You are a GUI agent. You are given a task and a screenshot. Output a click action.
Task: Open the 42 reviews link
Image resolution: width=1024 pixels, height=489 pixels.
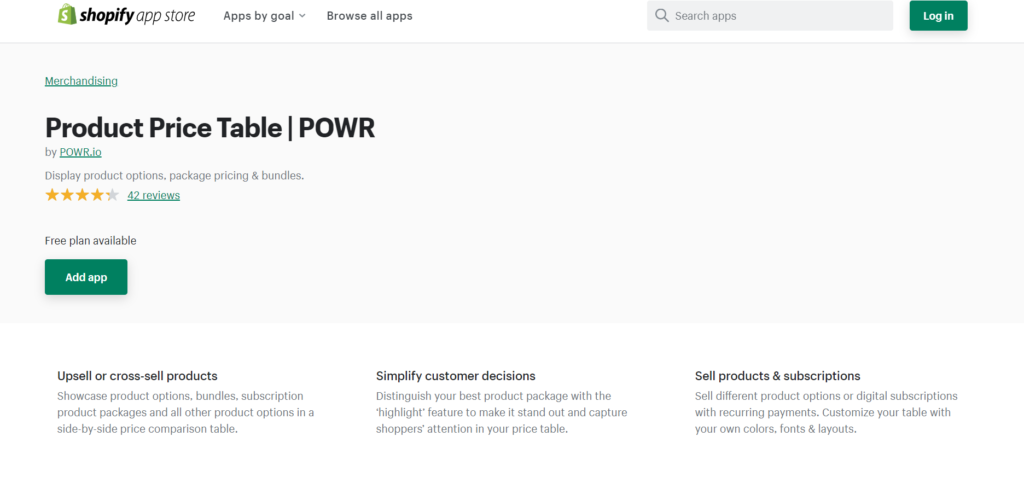click(153, 195)
